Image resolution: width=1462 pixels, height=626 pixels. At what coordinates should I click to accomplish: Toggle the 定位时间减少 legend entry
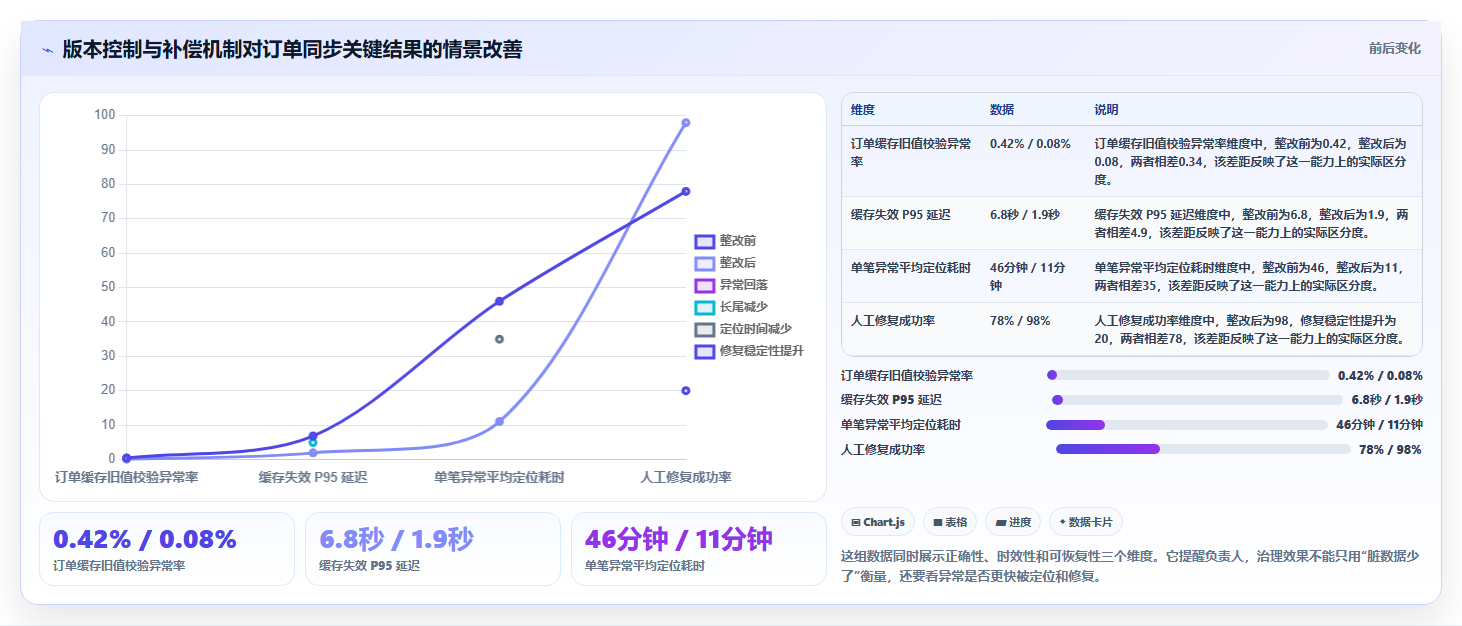pos(745,329)
